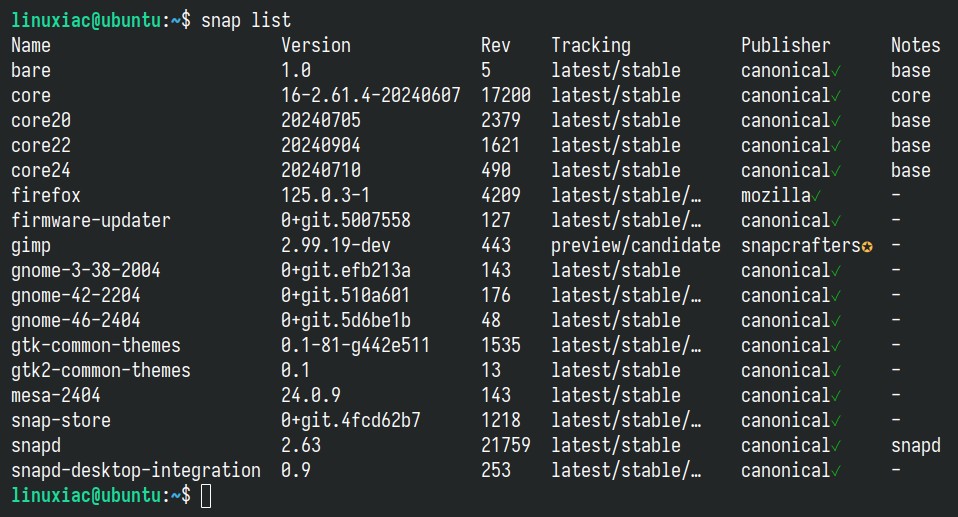Click the terminal cursor block at the prompt
Screen dimensions: 958x517
pyautogui.click(x=206, y=496)
